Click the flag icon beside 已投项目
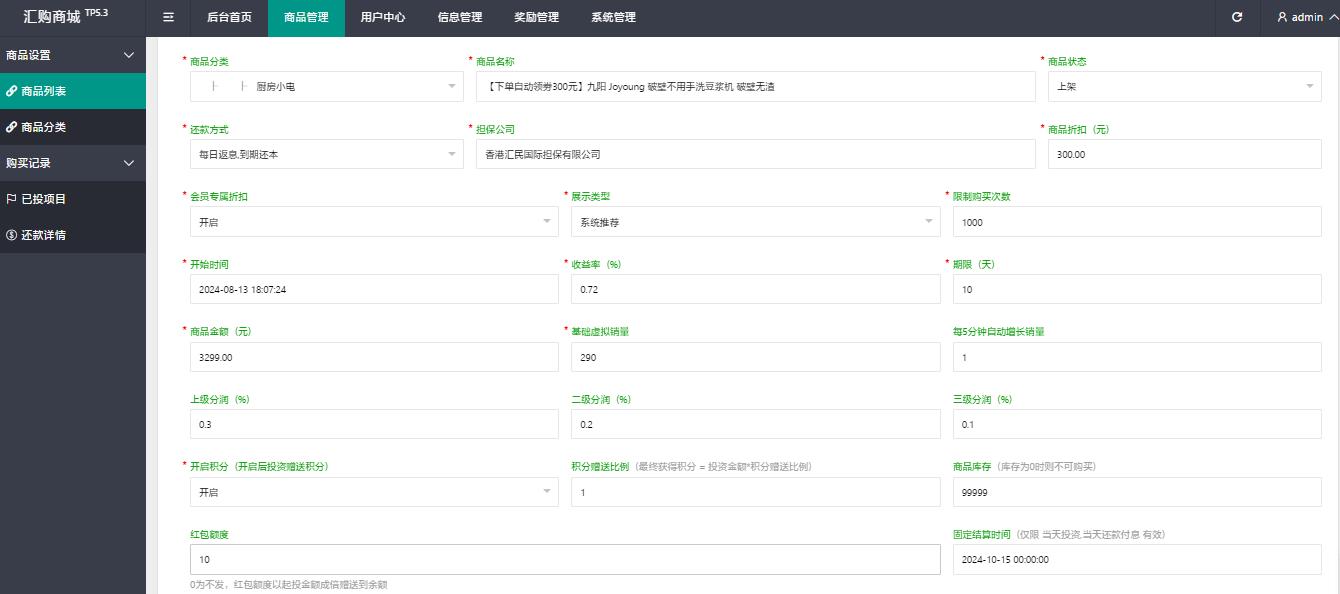 tap(12, 199)
